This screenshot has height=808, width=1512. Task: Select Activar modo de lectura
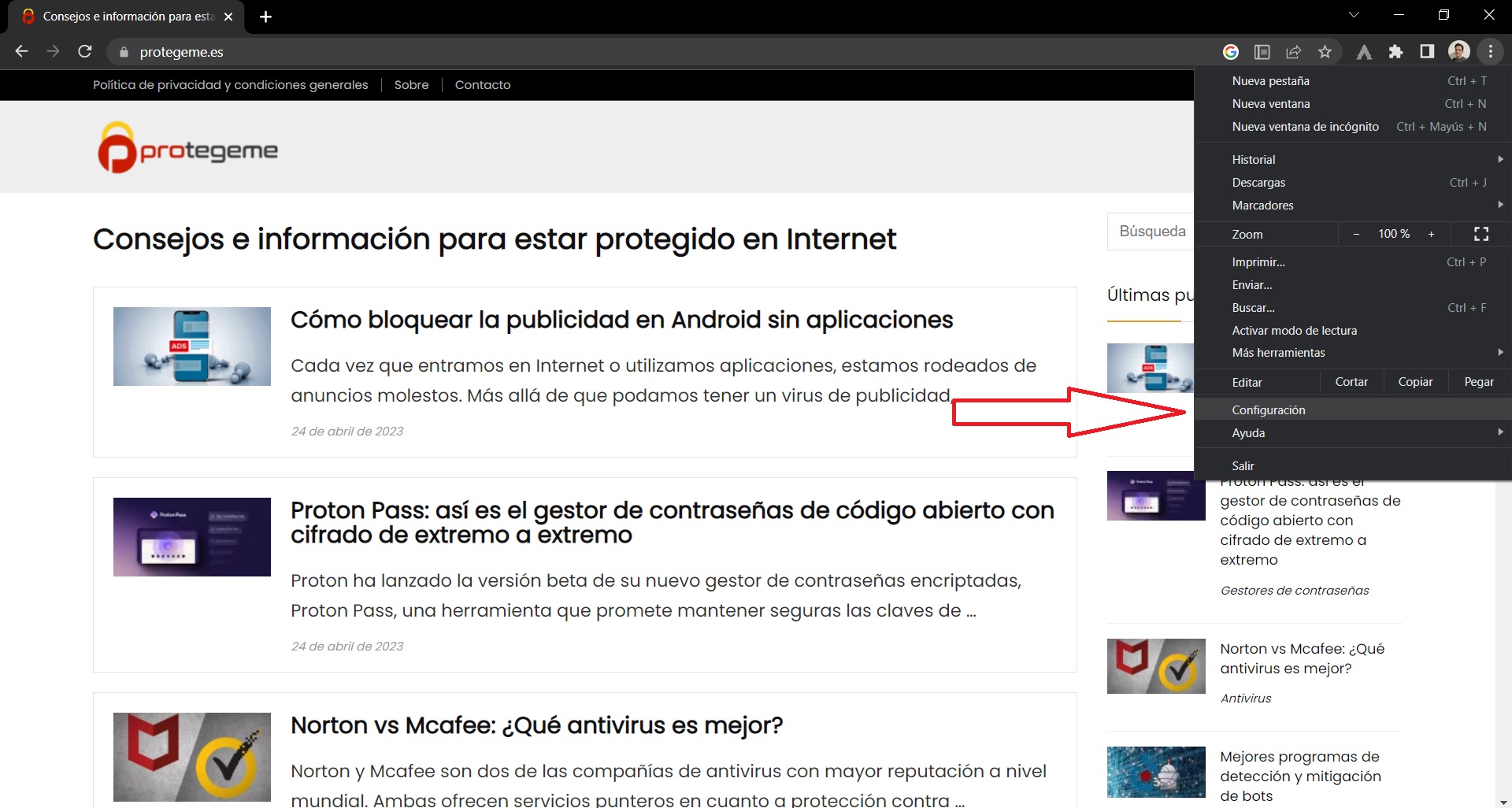(x=1353, y=331)
